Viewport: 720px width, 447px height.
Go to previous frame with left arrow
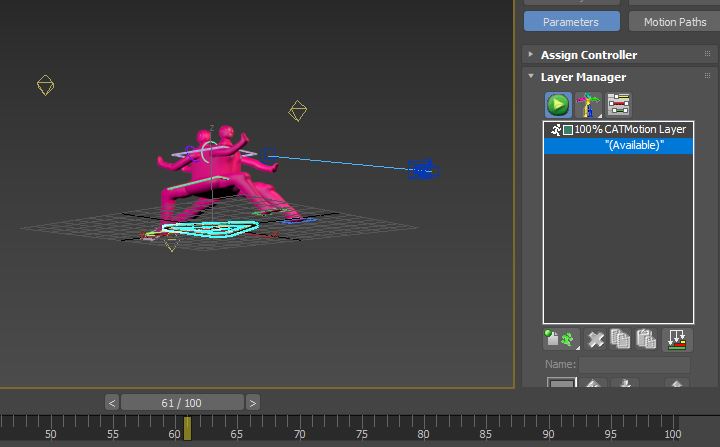tap(112, 403)
